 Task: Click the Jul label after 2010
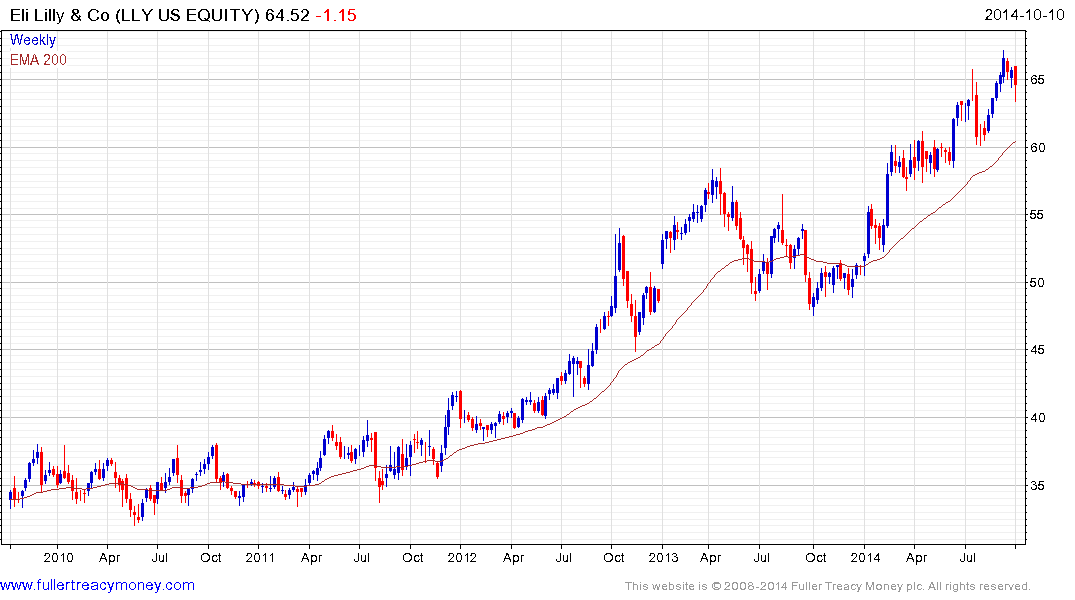pyautogui.click(x=160, y=557)
